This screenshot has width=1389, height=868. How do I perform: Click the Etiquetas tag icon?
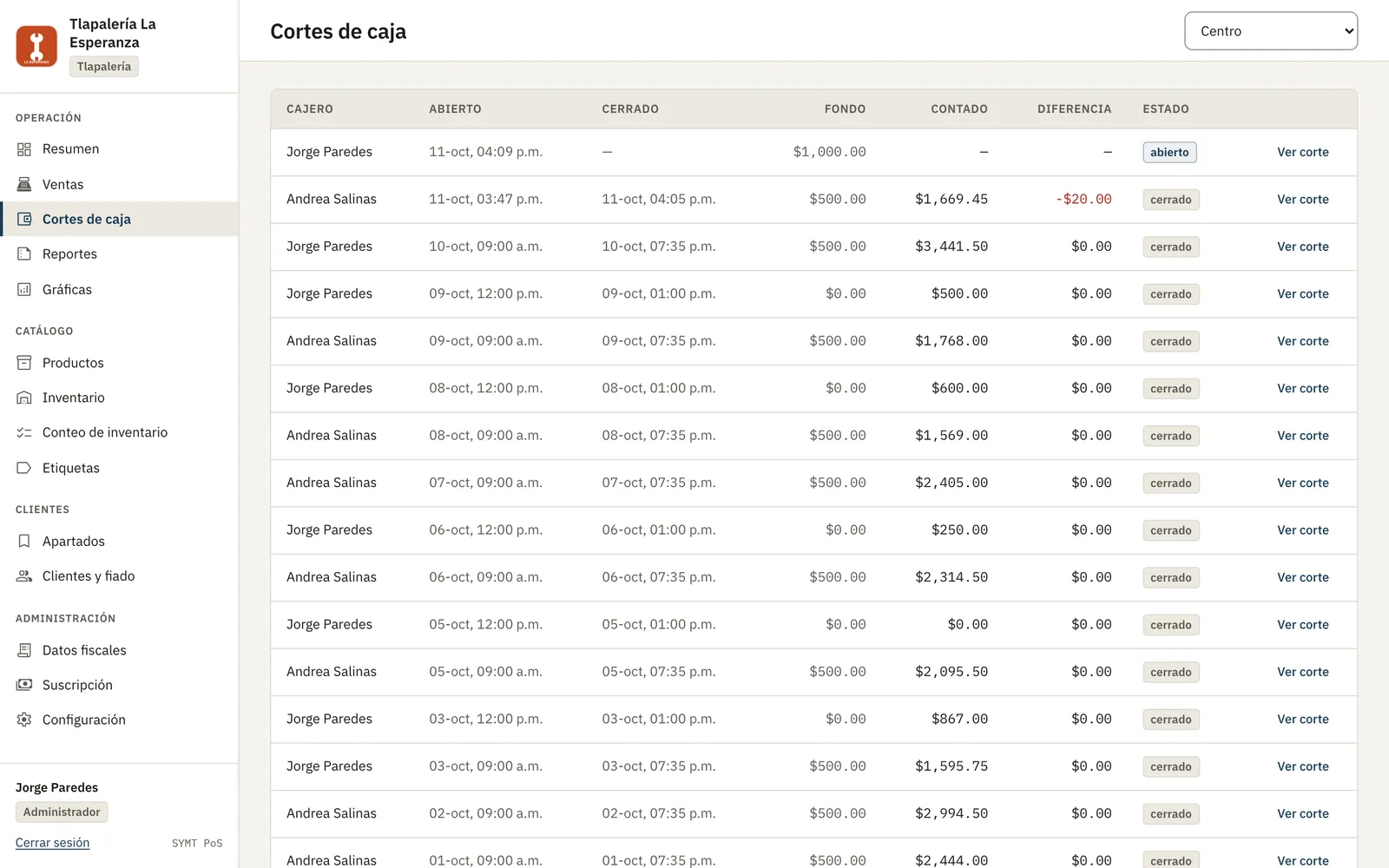tap(24, 468)
